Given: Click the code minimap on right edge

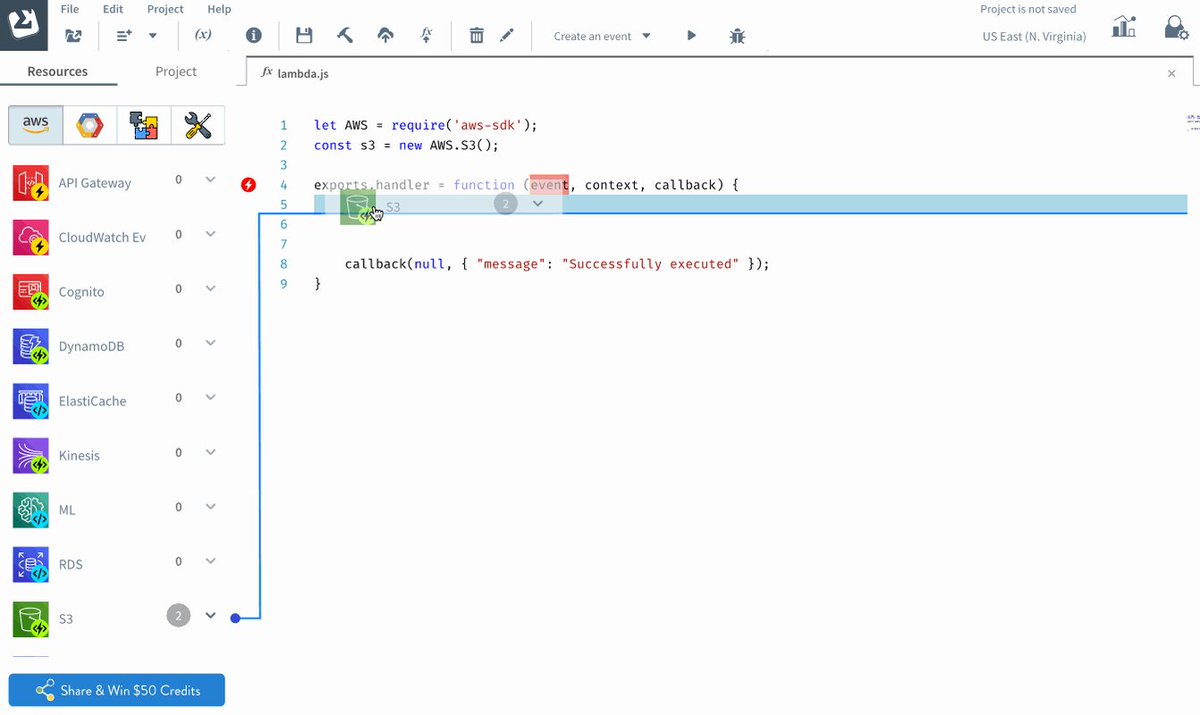Looking at the screenshot, I should tap(1193, 122).
